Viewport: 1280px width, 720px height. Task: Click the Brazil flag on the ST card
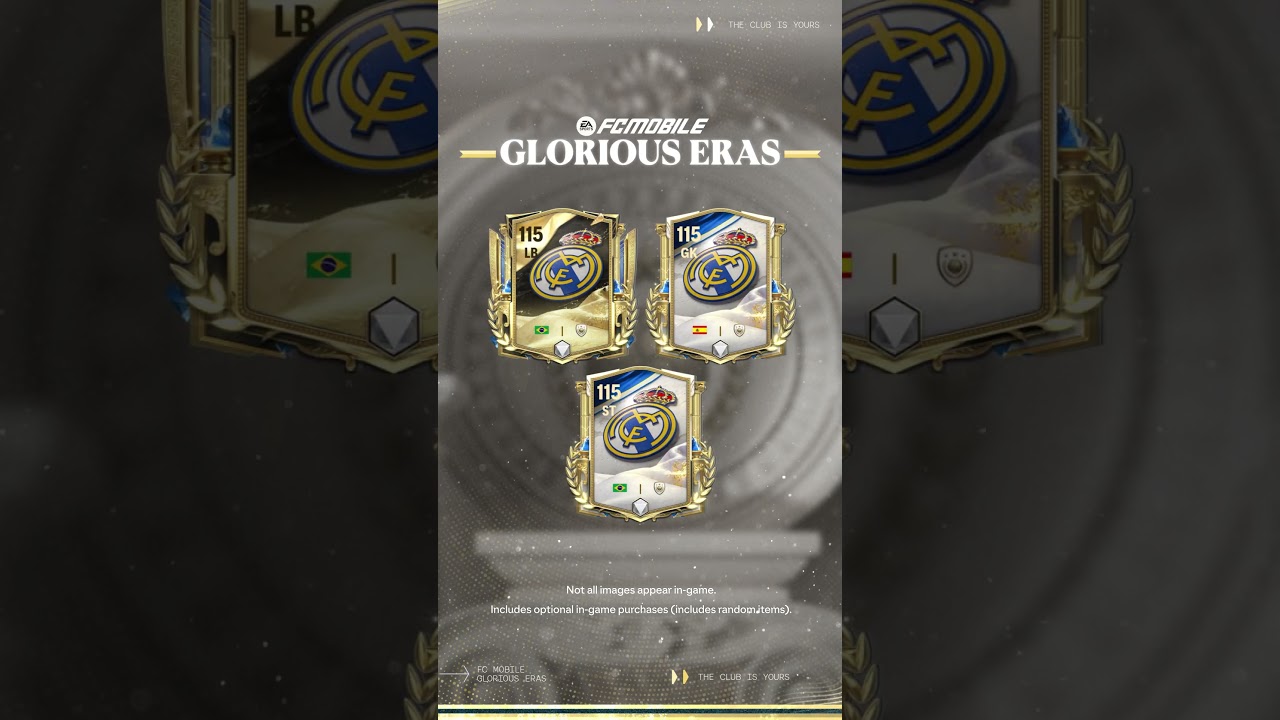[x=620, y=488]
